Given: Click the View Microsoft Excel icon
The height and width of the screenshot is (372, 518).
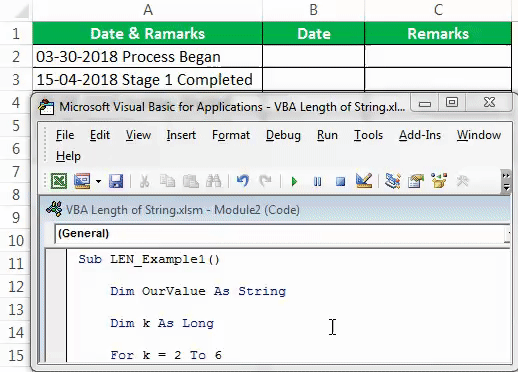Looking at the screenshot, I should pyautogui.click(x=59, y=181).
